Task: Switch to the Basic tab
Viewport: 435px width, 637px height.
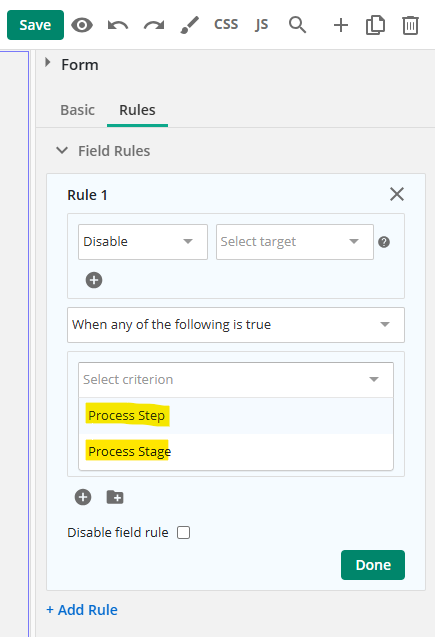Action: click(78, 110)
